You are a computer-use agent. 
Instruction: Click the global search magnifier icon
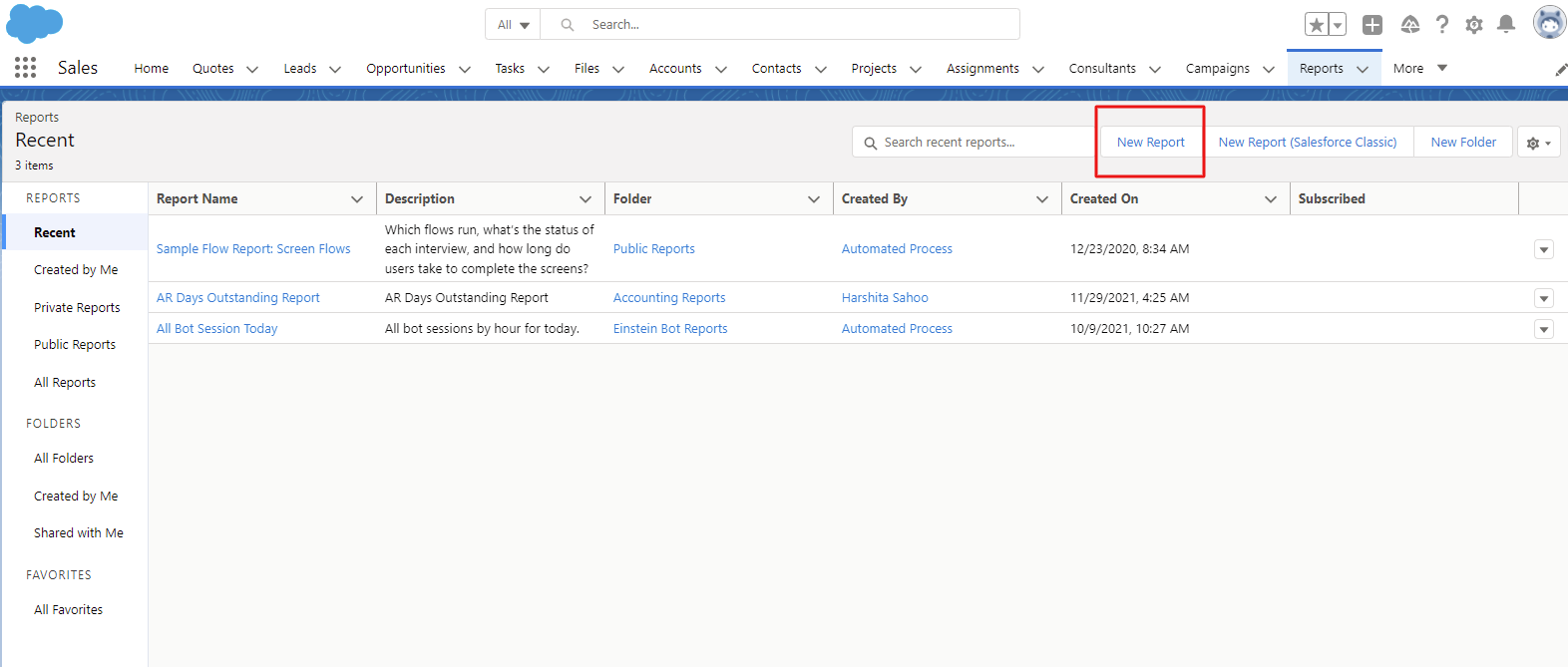pyautogui.click(x=568, y=25)
